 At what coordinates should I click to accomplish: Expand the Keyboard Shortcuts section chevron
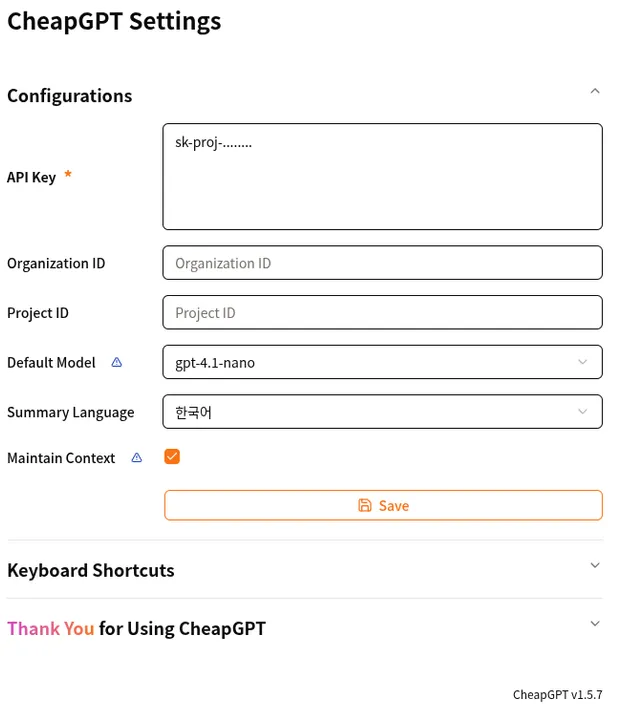tap(595, 565)
